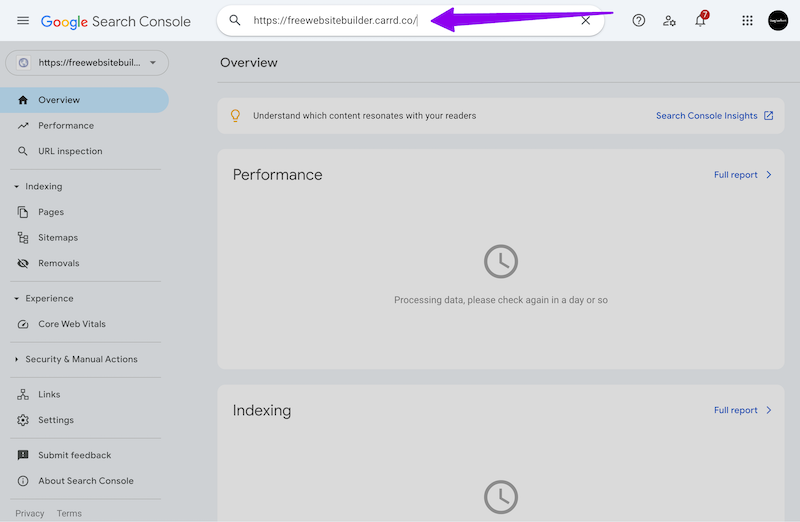
Task: Open the hamburger main menu
Action: click(x=23, y=20)
